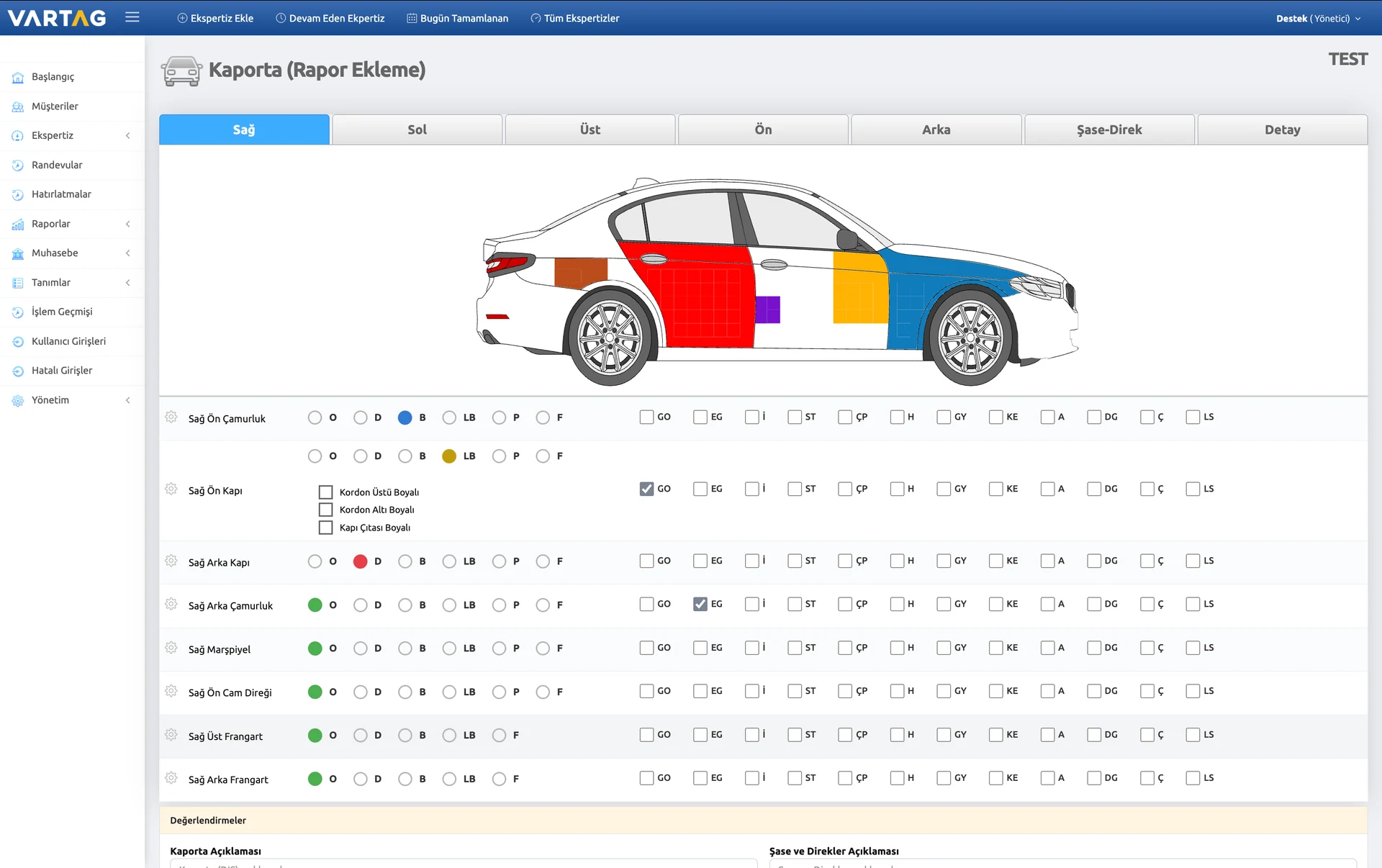Select the O radio for Sağ Ön Çamurluk

point(315,417)
